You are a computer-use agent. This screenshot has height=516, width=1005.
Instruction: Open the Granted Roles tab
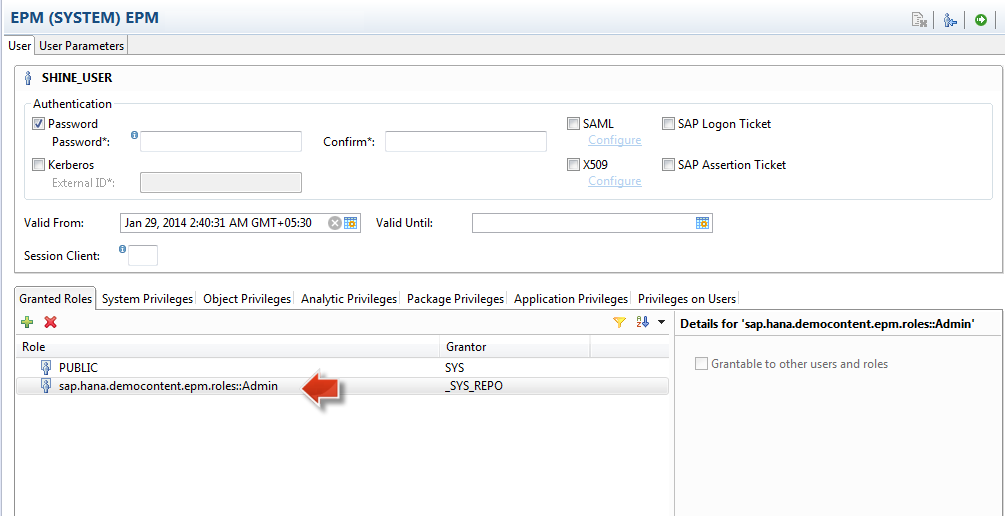click(x=55, y=299)
